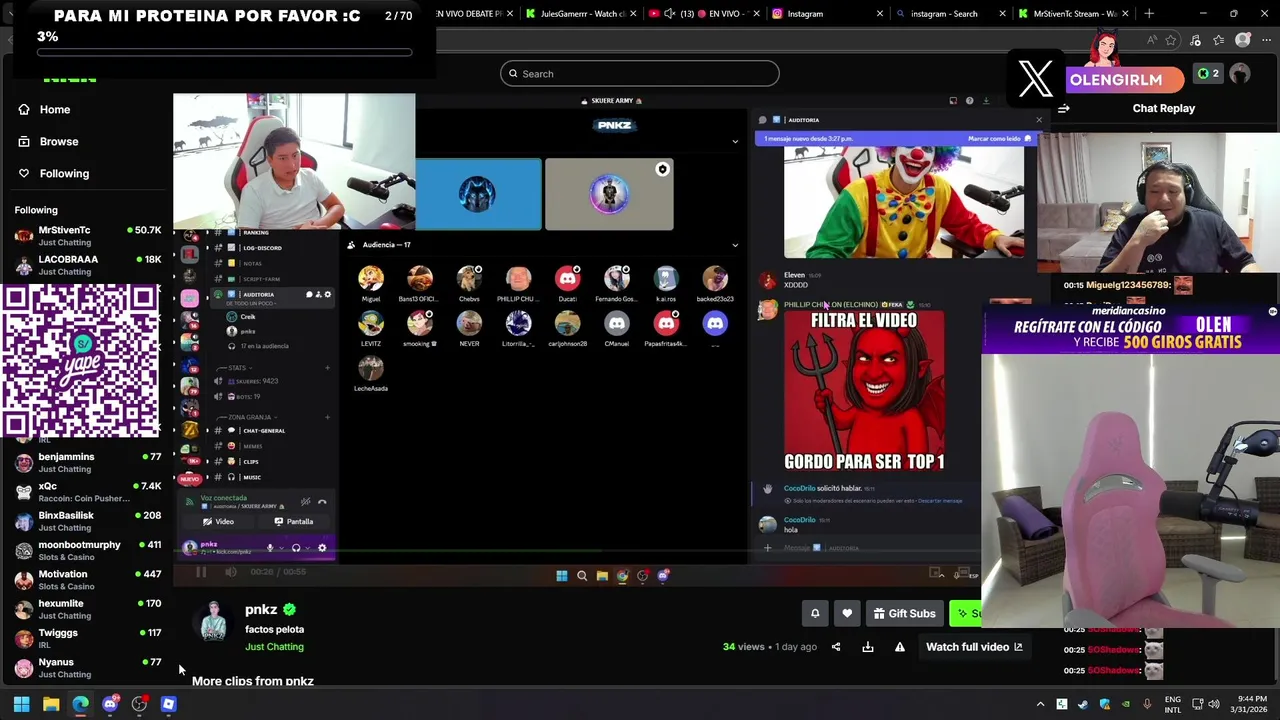Open hexumlite followed channel
The width and height of the screenshot is (1280, 720).
coord(88,609)
